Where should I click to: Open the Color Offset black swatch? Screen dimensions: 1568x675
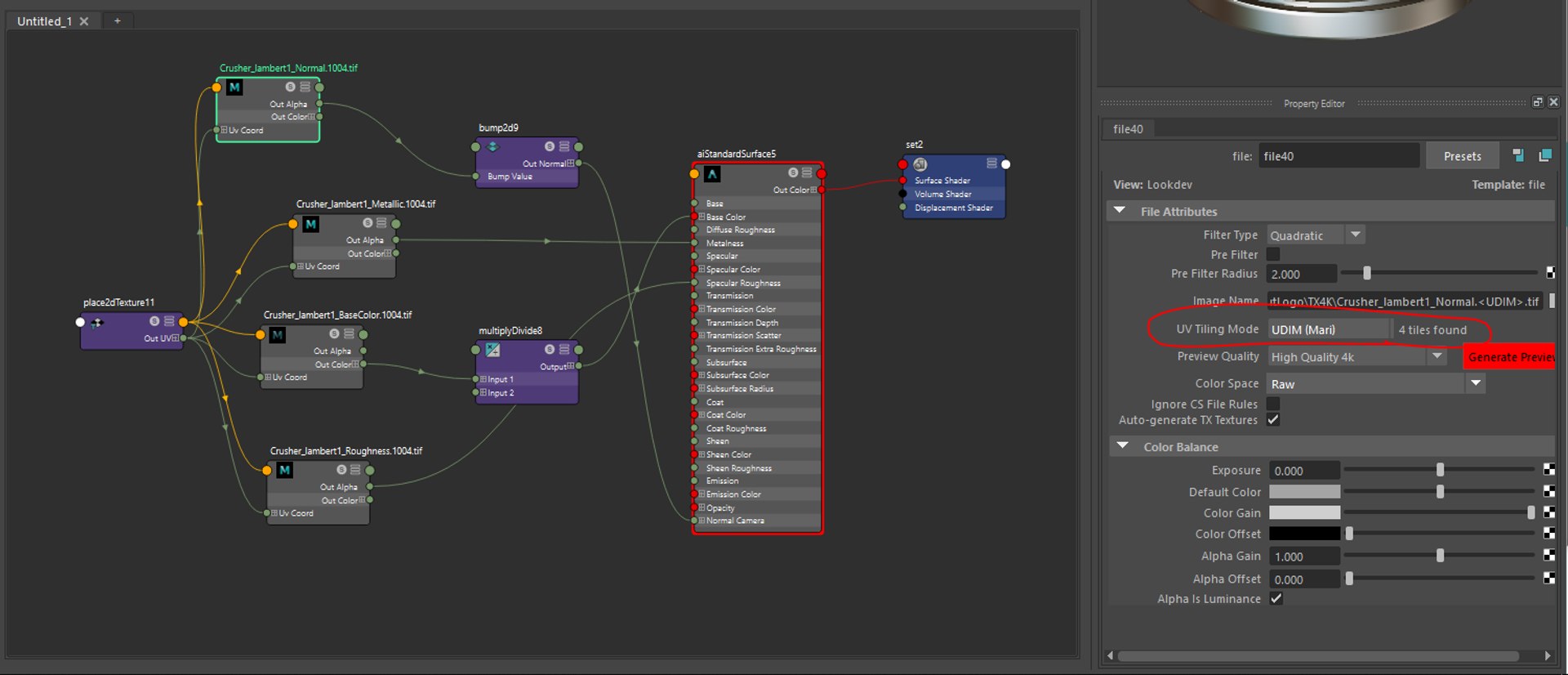coord(1304,534)
